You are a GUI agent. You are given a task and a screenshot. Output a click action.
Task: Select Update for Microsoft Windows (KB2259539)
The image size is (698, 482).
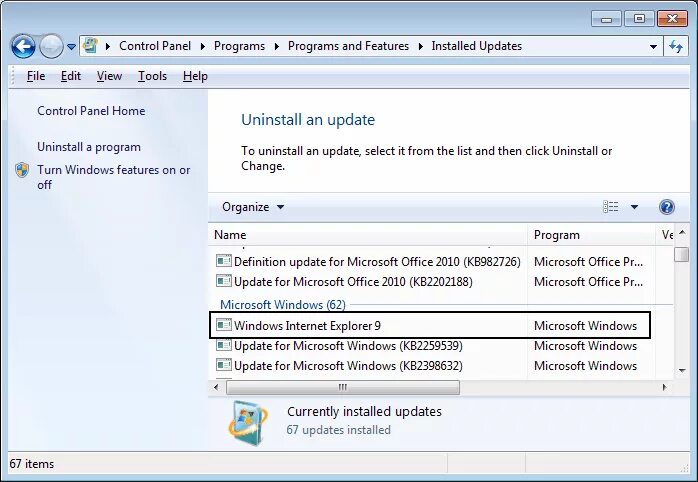click(348, 346)
